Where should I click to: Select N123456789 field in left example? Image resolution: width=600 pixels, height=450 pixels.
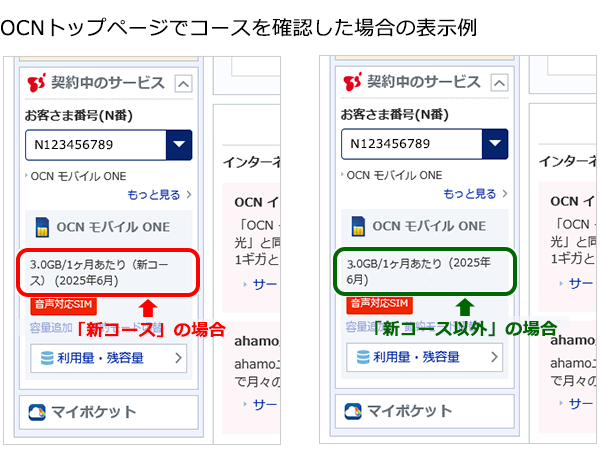[109, 145]
